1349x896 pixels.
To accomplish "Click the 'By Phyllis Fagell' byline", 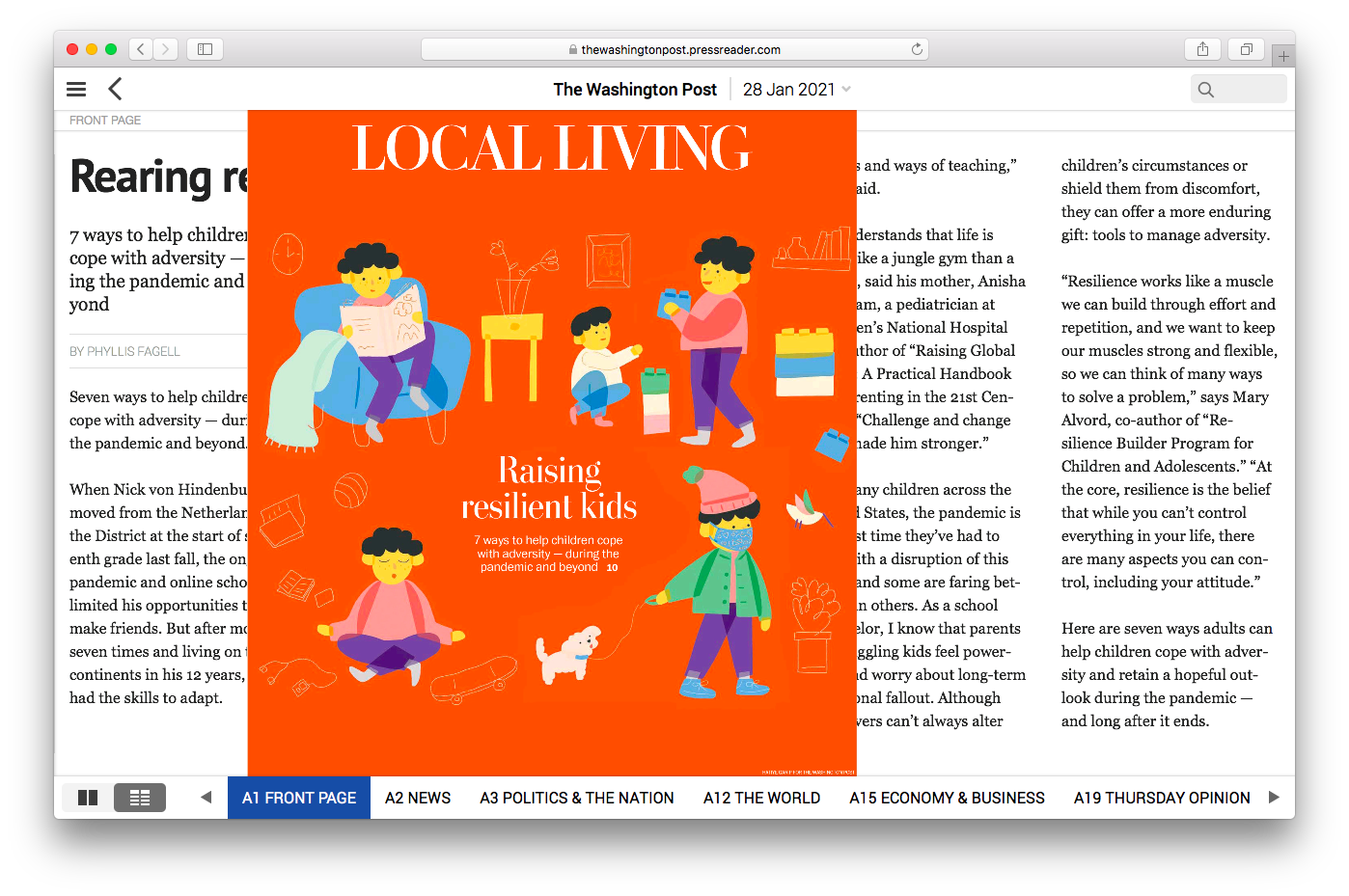I will (x=124, y=352).
